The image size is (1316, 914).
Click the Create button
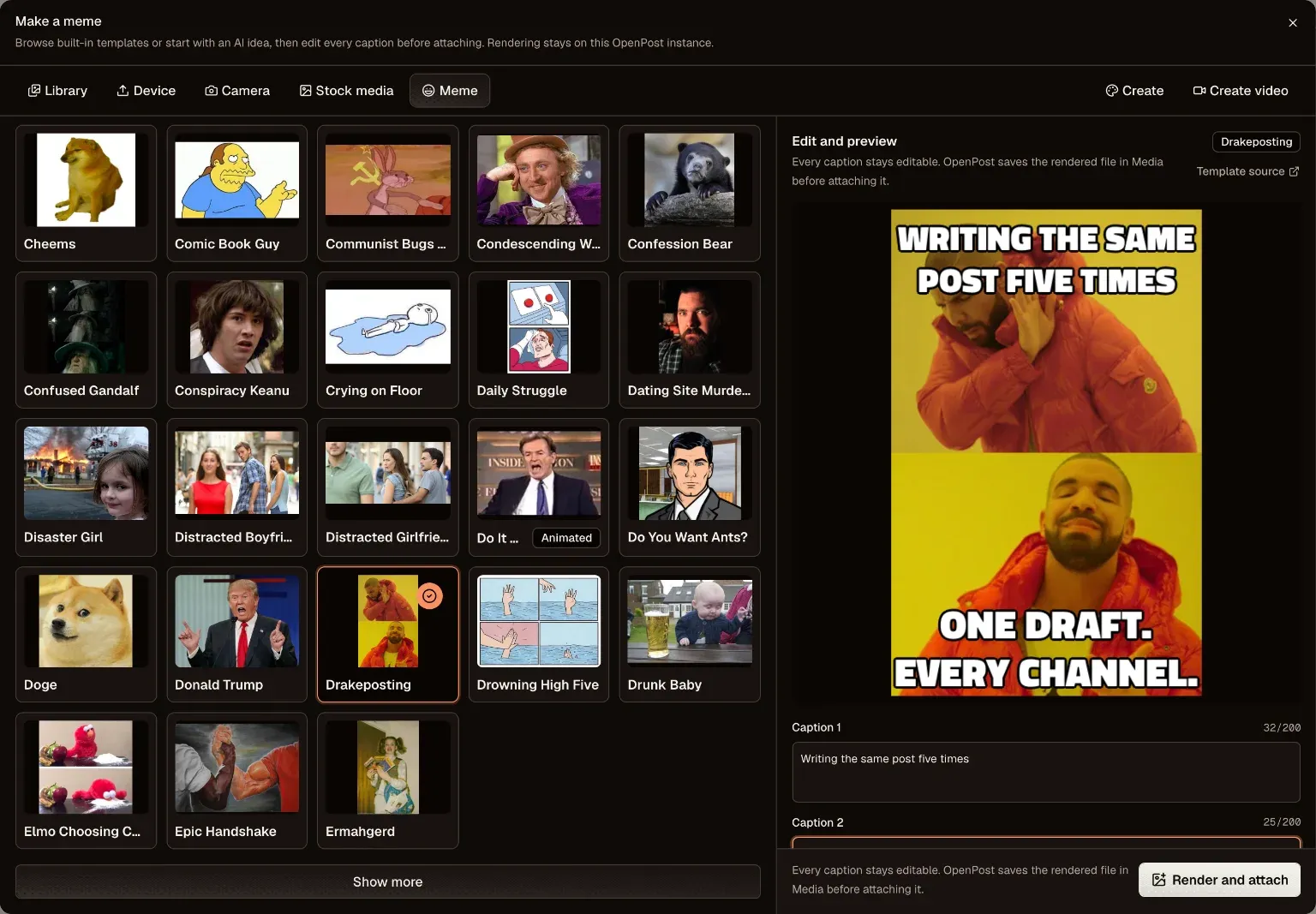1134,91
